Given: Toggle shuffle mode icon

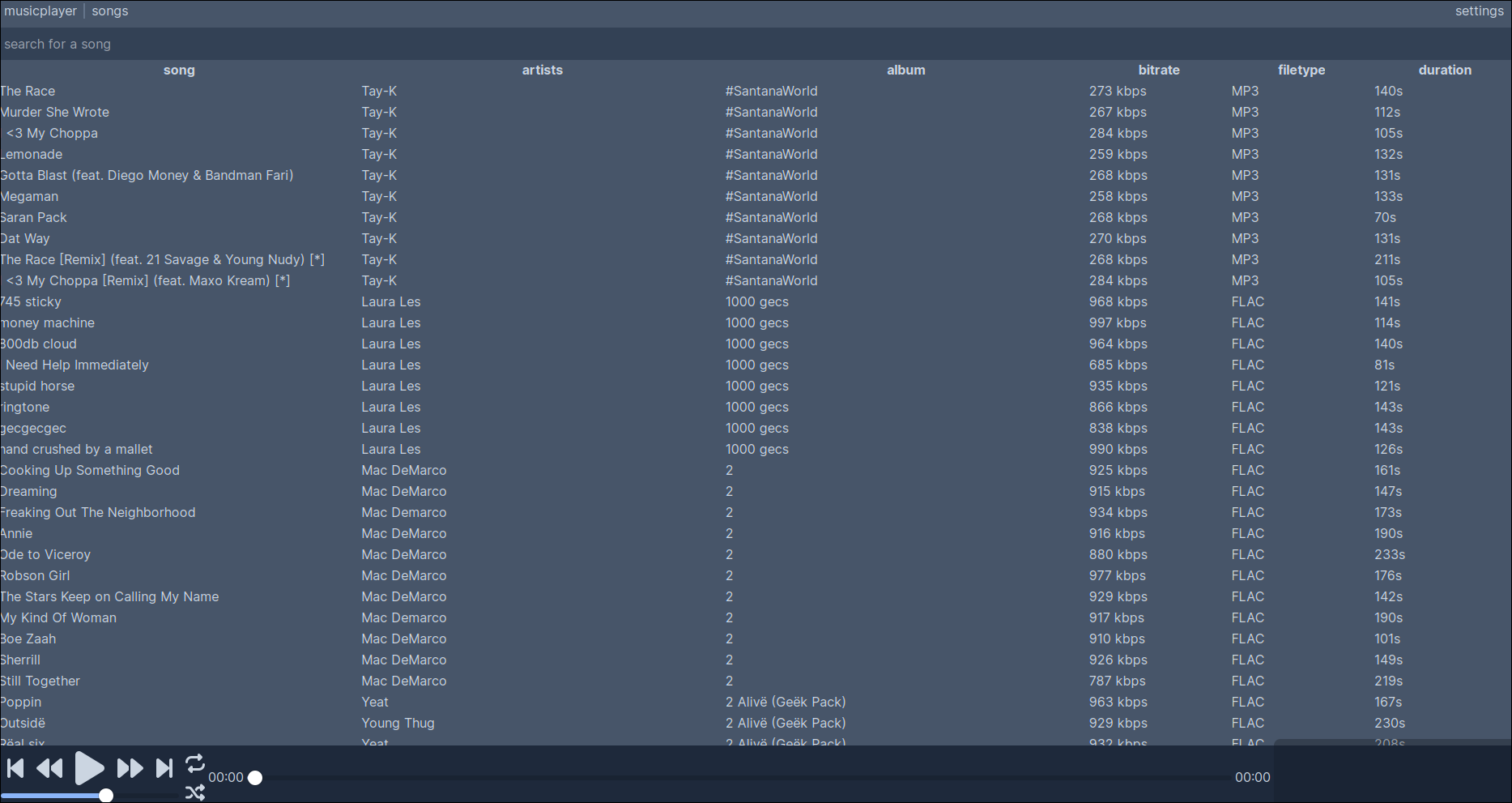Looking at the screenshot, I should tap(195, 792).
